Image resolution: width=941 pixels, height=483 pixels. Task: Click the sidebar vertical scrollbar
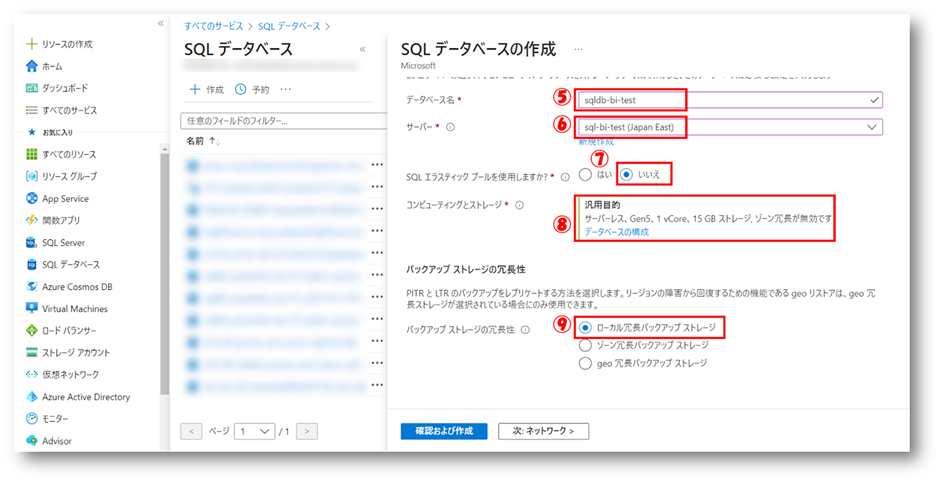[x=164, y=276]
